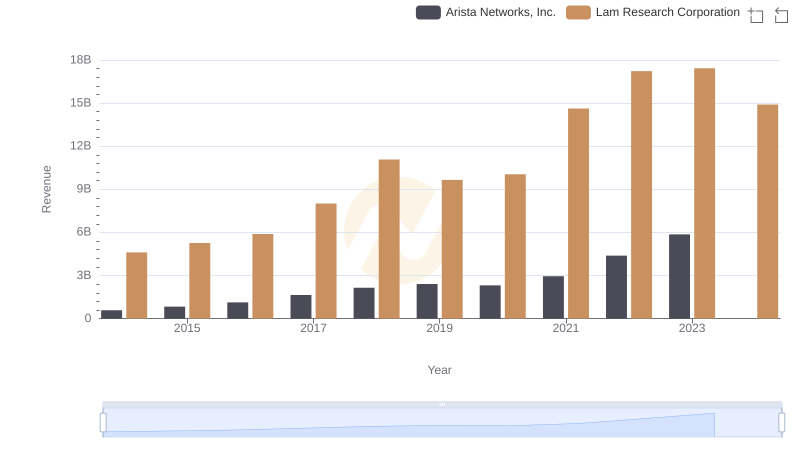Image resolution: width=800 pixels, height=461 pixels.
Task: Click the 15B y-axis label
Action: (x=81, y=103)
